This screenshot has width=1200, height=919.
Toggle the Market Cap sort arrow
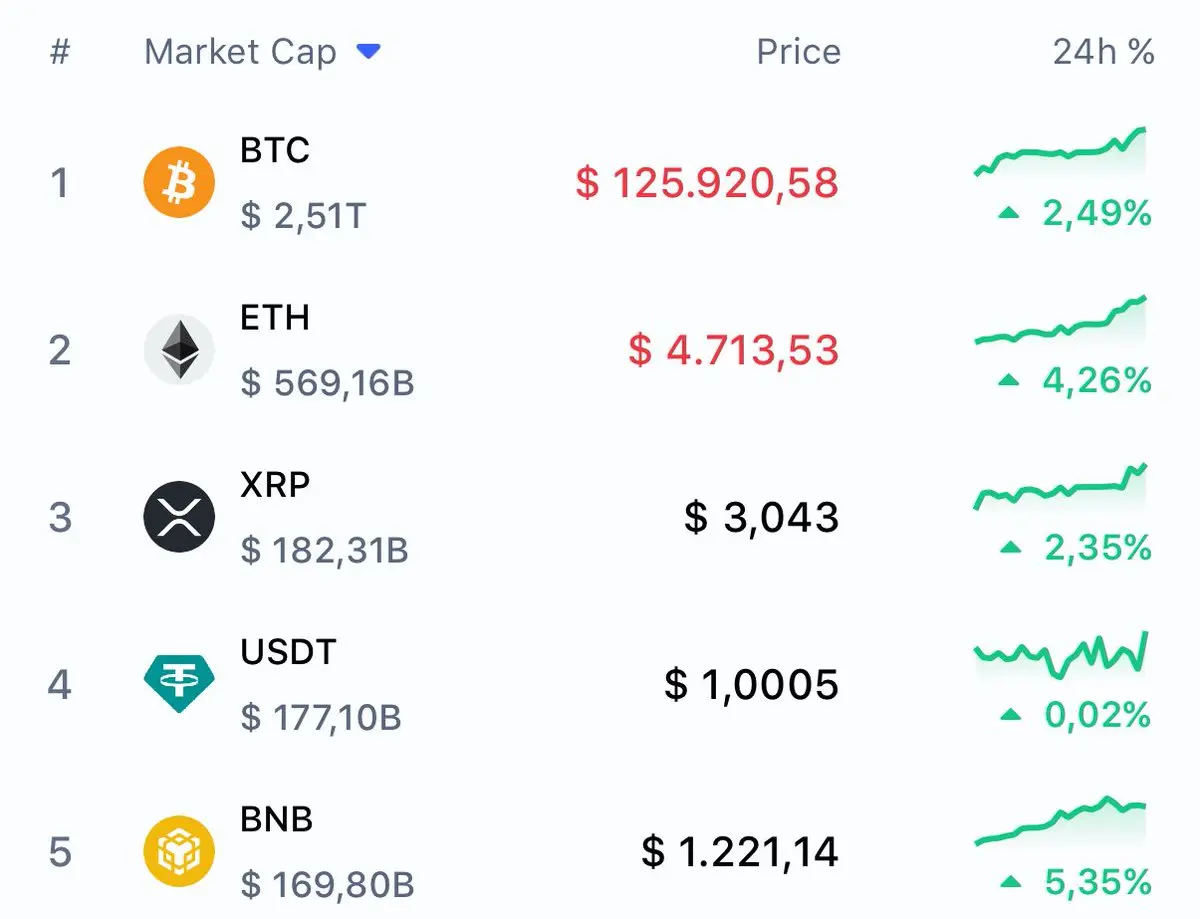tap(369, 52)
